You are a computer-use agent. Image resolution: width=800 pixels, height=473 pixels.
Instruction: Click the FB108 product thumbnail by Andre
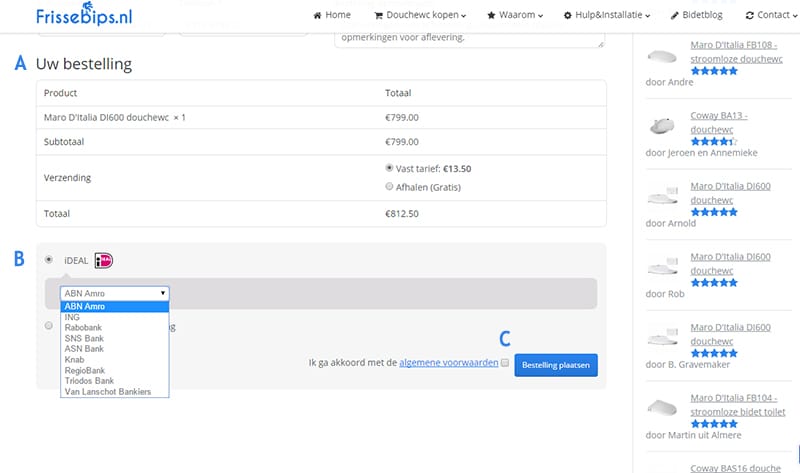[662, 56]
